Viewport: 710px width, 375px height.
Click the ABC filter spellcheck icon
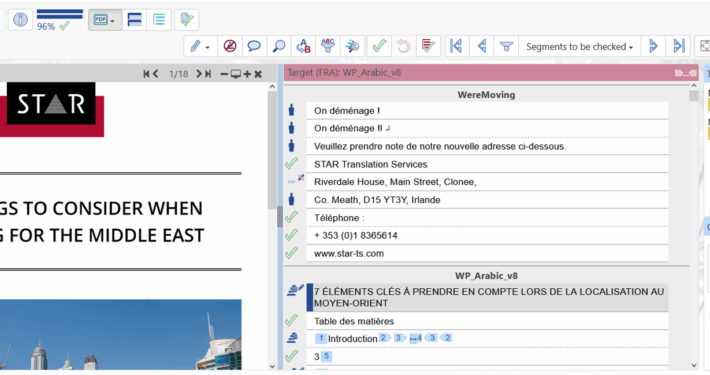pyautogui.click(x=328, y=46)
